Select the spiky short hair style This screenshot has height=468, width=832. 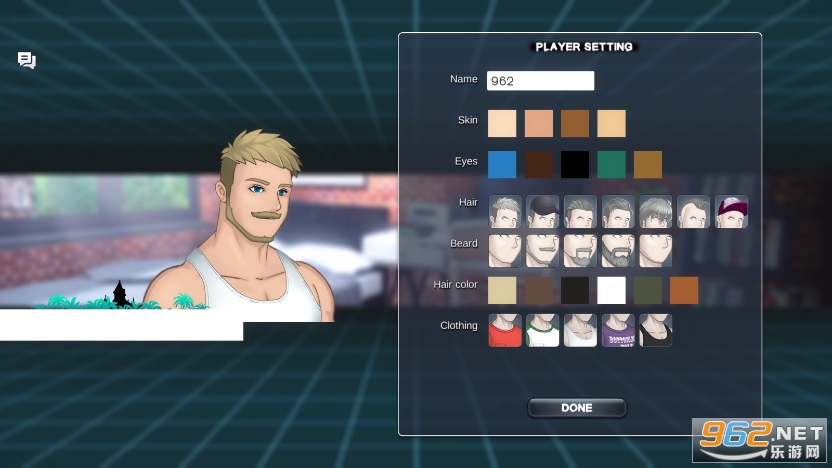click(505, 212)
